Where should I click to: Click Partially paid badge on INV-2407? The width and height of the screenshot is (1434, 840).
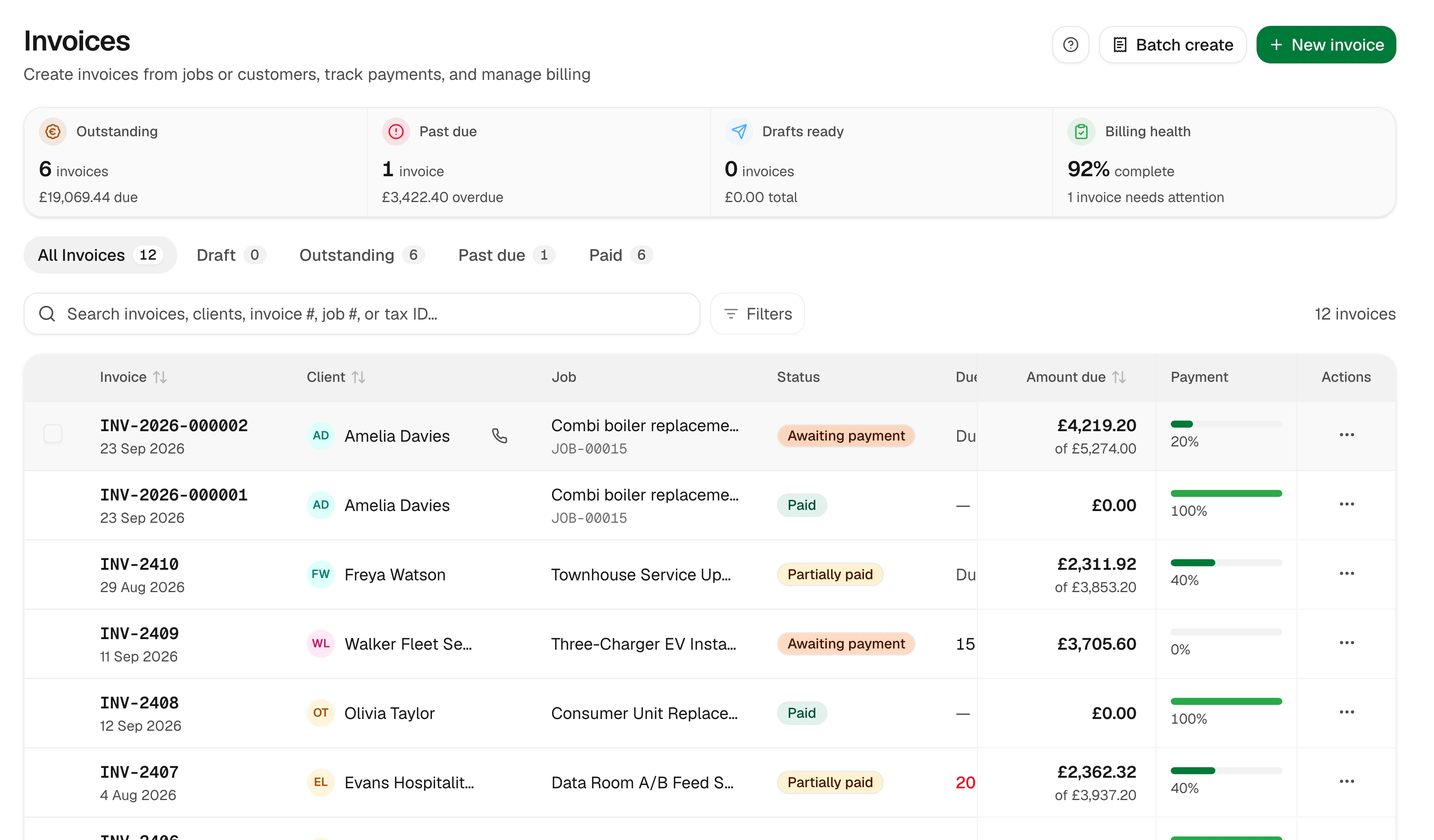(x=830, y=782)
